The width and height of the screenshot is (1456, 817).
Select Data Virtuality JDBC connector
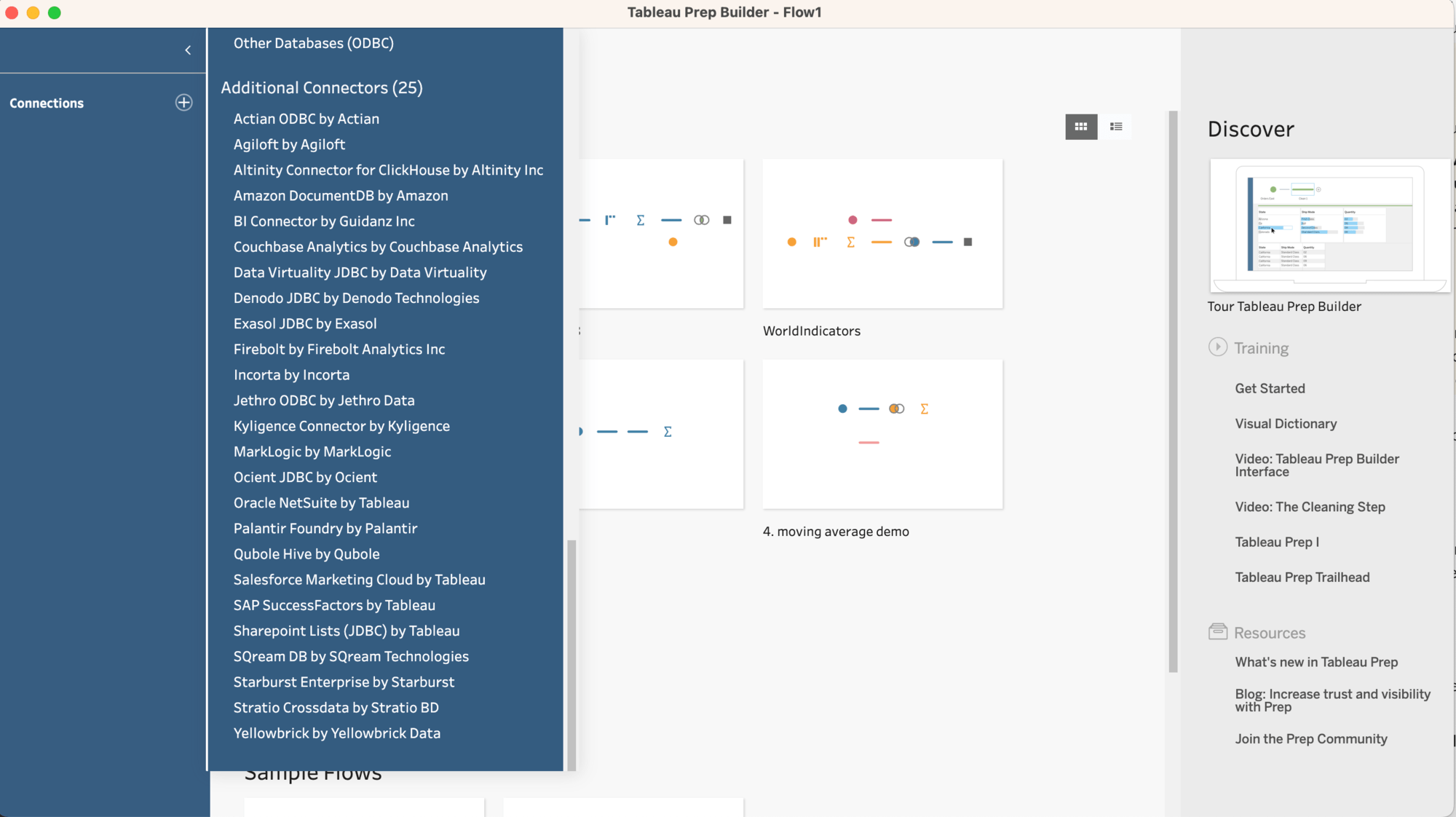[x=360, y=272]
